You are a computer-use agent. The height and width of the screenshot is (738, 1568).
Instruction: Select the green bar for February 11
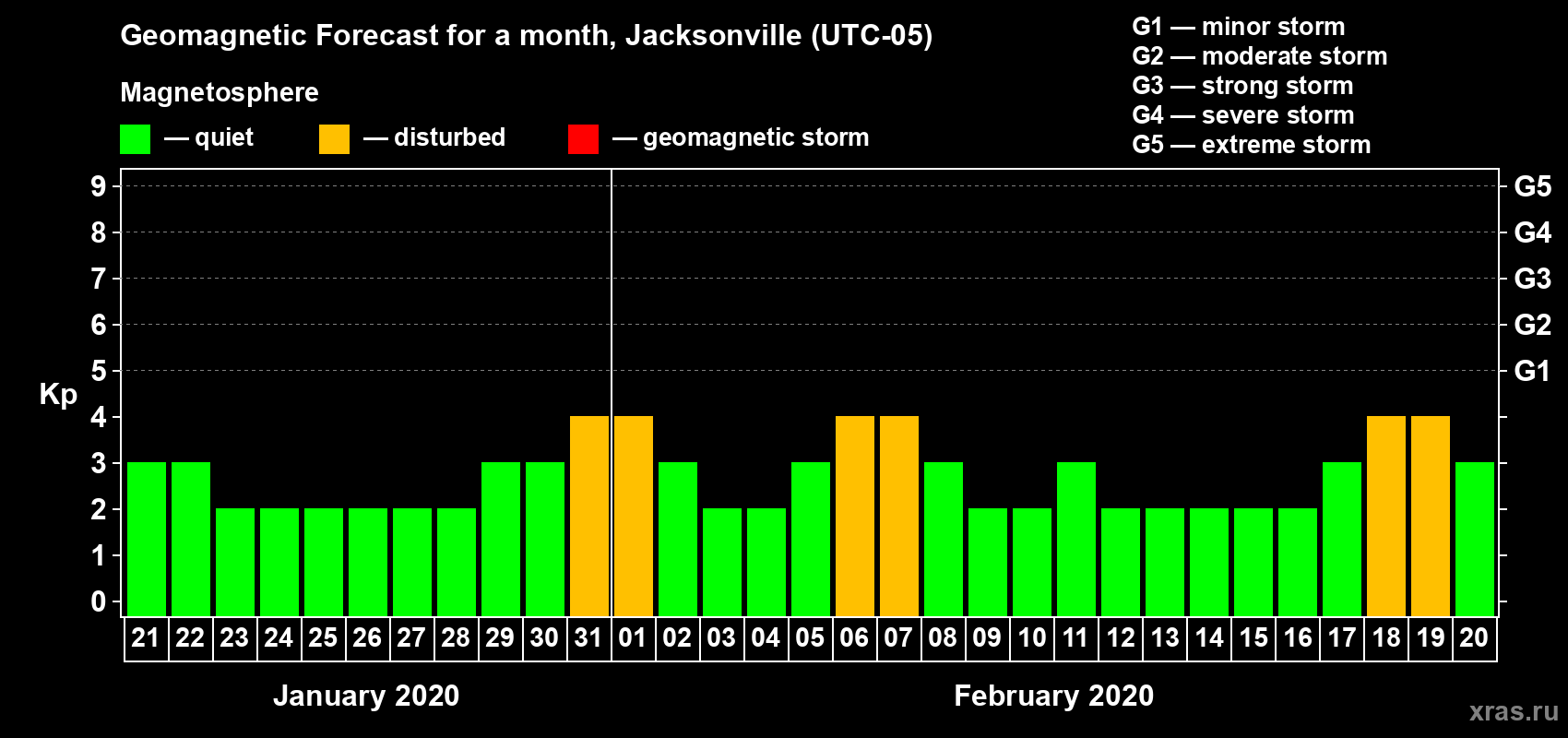(1076, 540)
